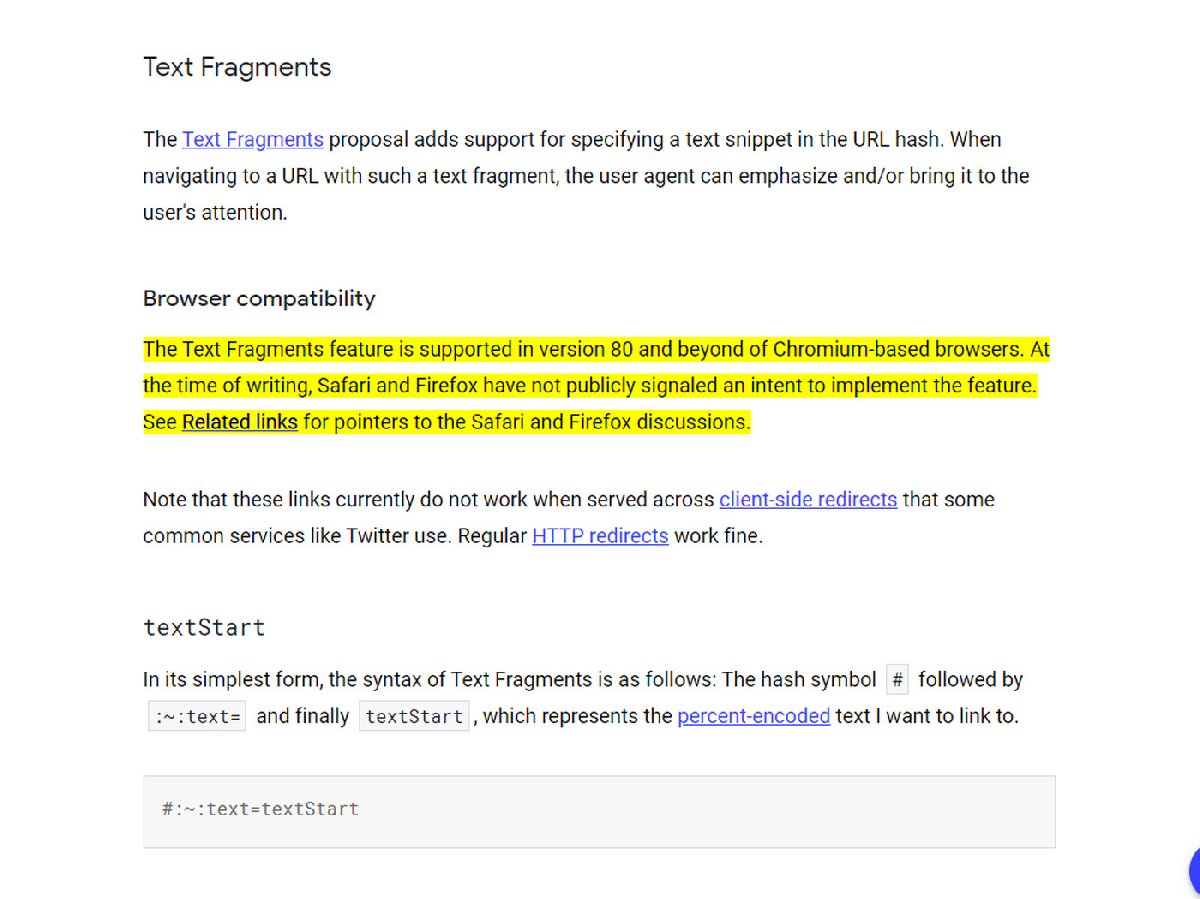Click the highlighted word Chromium-based
Screen dimensions: 1200x899
tap(850, 350)
